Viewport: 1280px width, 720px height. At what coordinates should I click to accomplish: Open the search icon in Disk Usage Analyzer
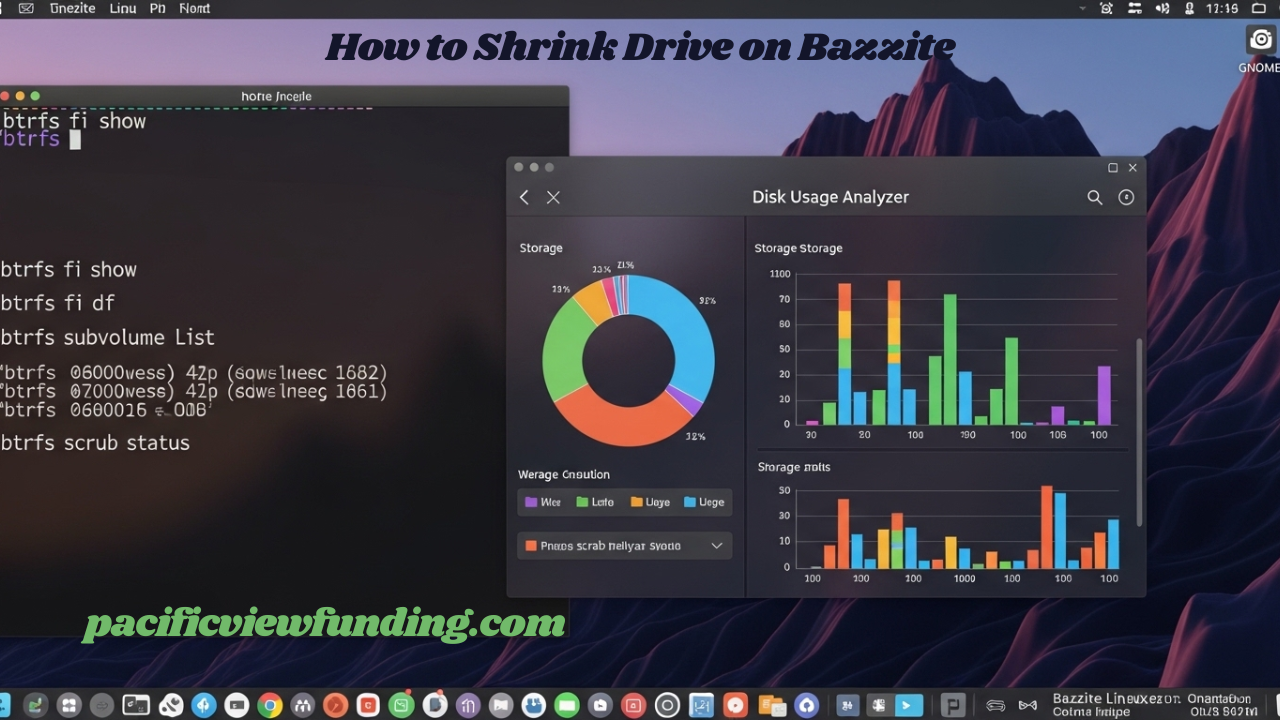(1095, 197)
